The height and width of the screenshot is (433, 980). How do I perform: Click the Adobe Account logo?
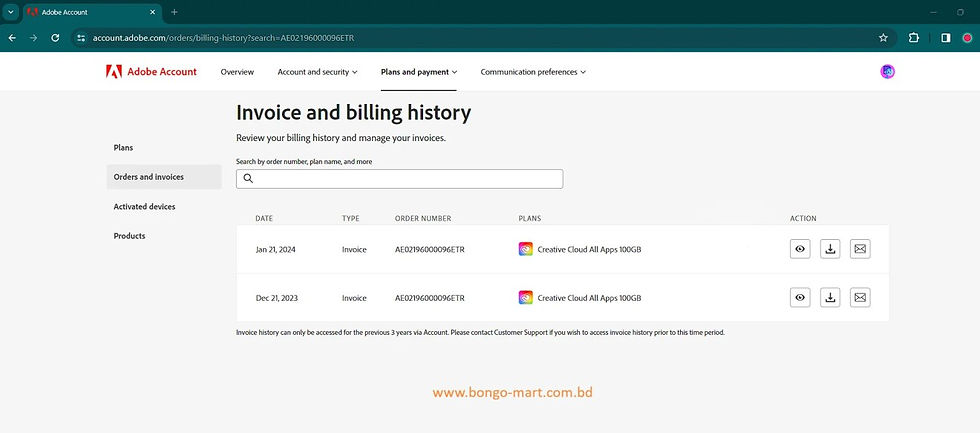click(151, 71)
